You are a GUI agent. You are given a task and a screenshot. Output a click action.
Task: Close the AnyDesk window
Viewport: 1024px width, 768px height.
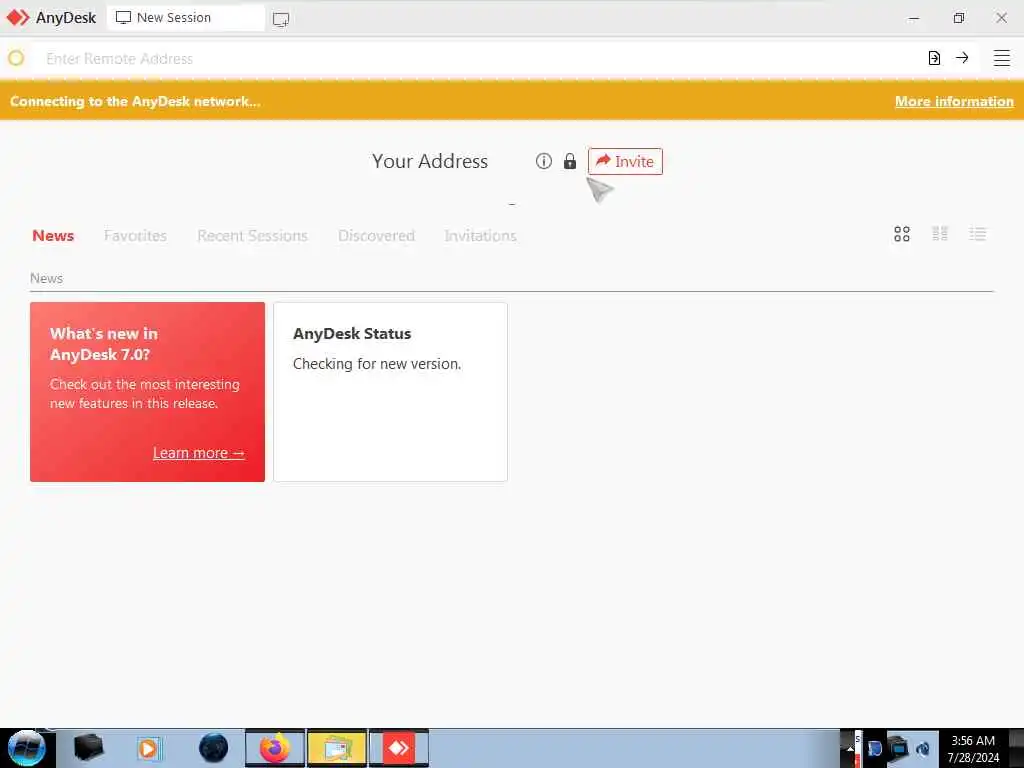(x=1001, y=18)
